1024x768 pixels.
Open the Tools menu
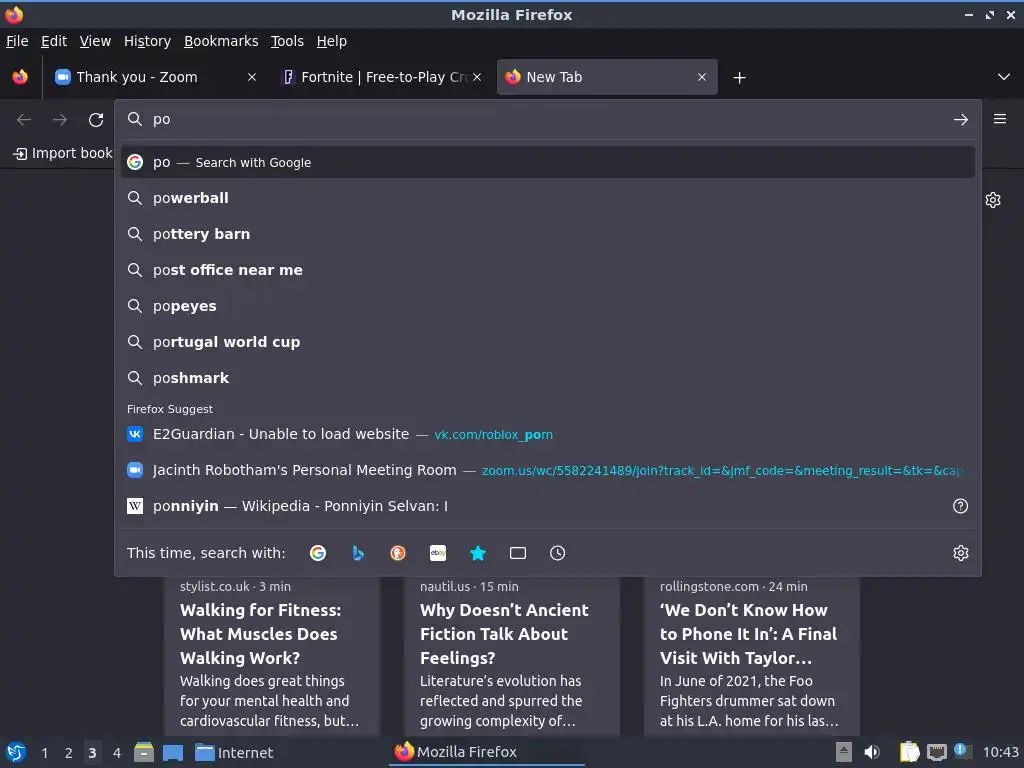point(287,41)
